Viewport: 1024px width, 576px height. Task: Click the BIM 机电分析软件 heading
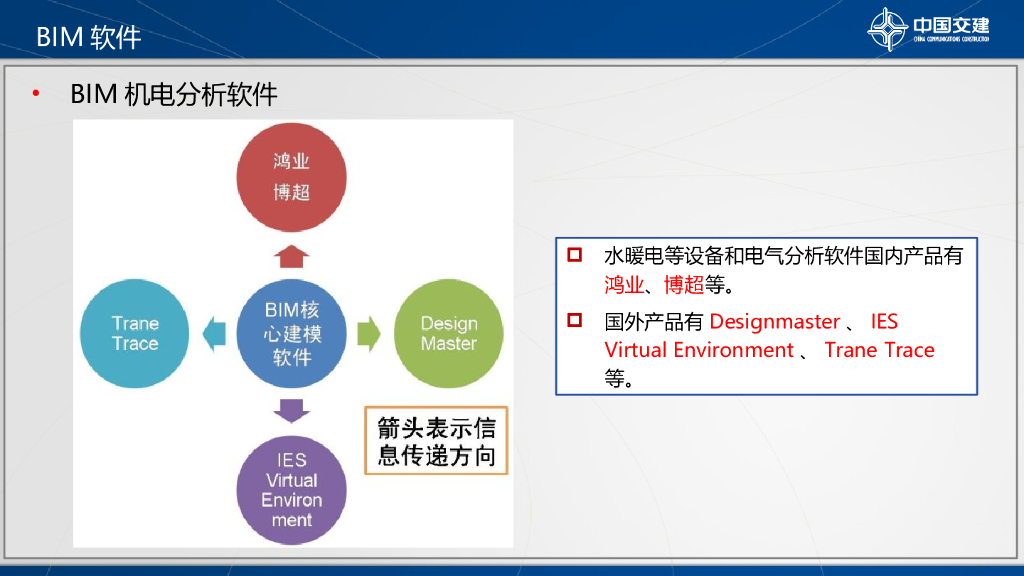point(174,94)
